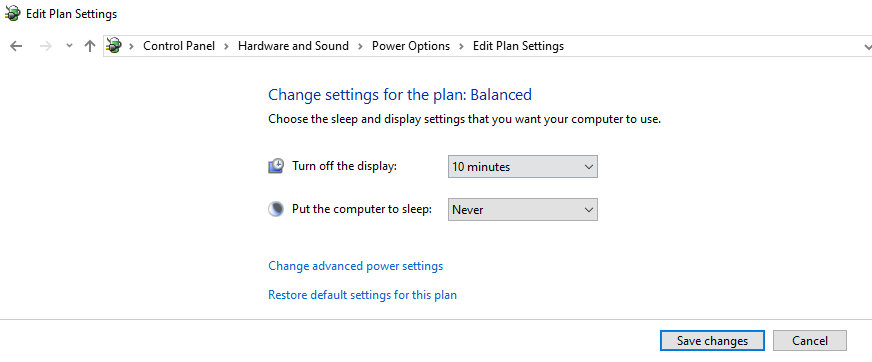Expand chevron after Hardware and Sound breadcrumb
The height and width of the screenshot is (362, 872).
coord(360,46)
